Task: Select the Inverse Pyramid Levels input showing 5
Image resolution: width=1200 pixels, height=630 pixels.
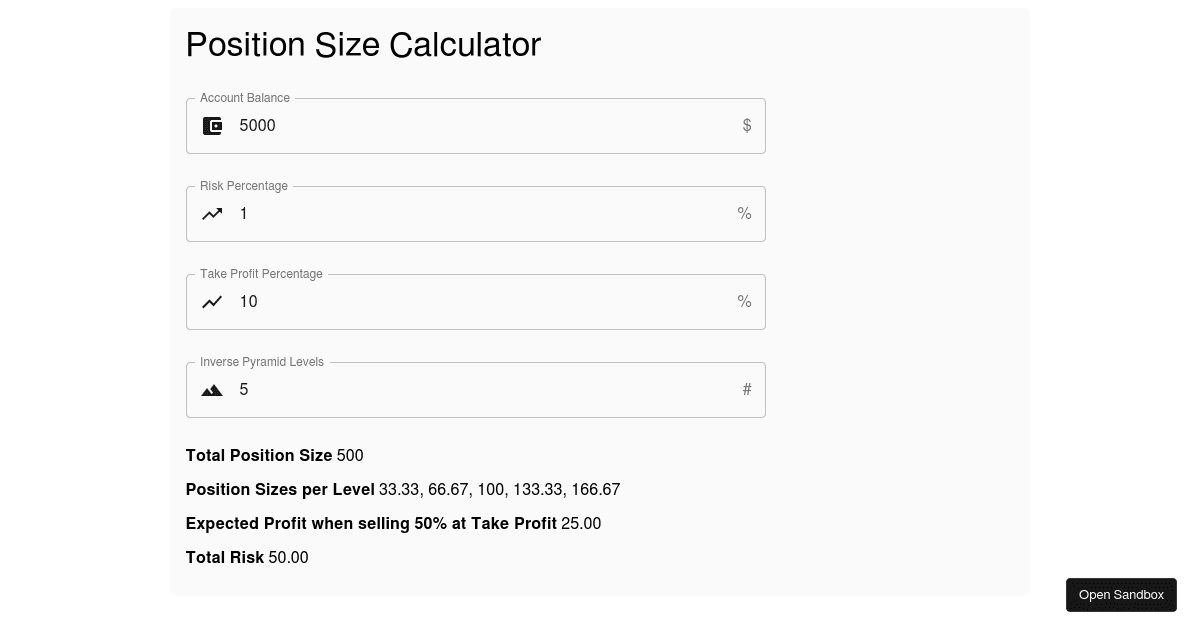Action: (x=450, y=390)
